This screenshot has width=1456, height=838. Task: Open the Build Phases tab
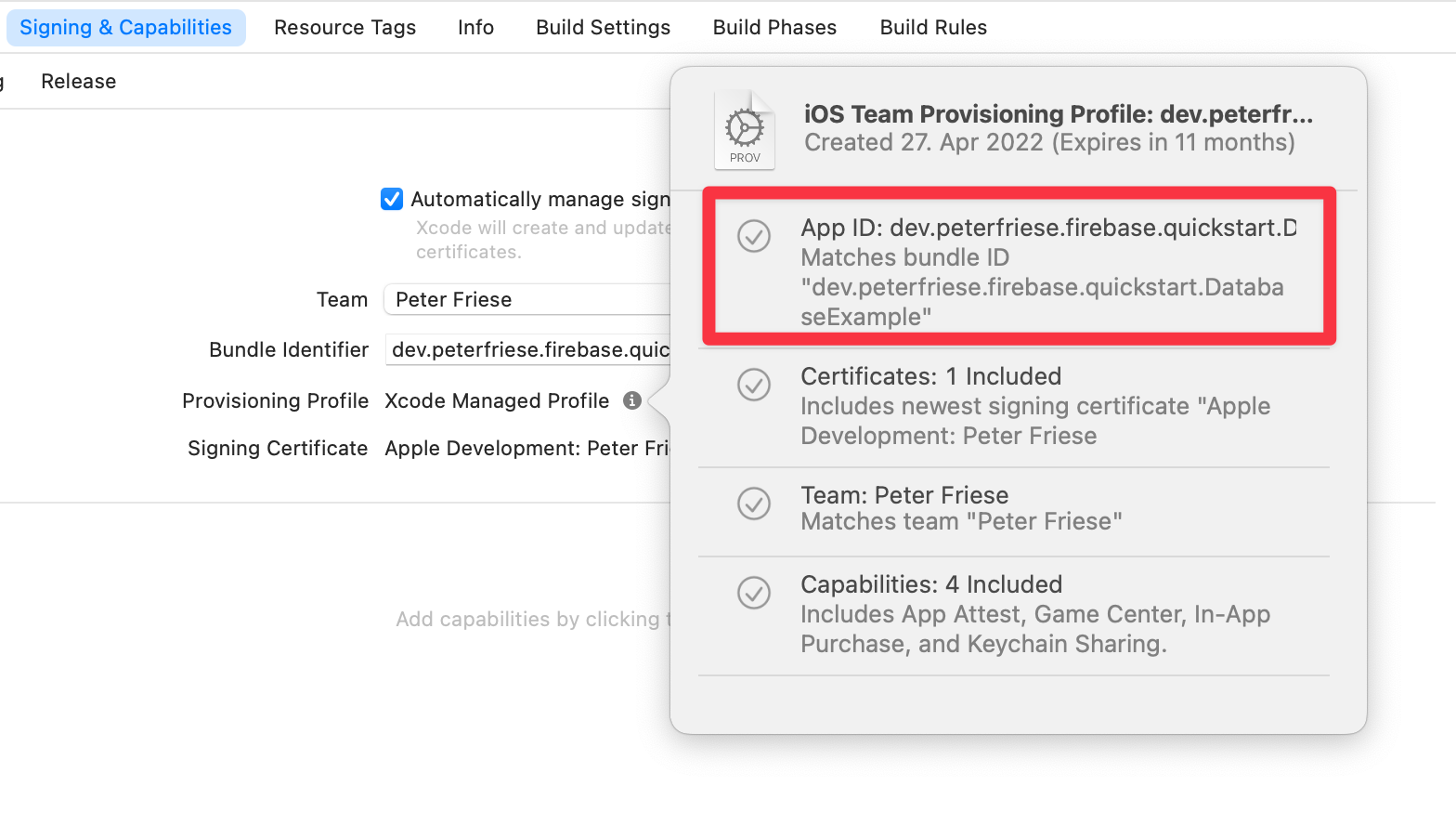tap(774, 28)
